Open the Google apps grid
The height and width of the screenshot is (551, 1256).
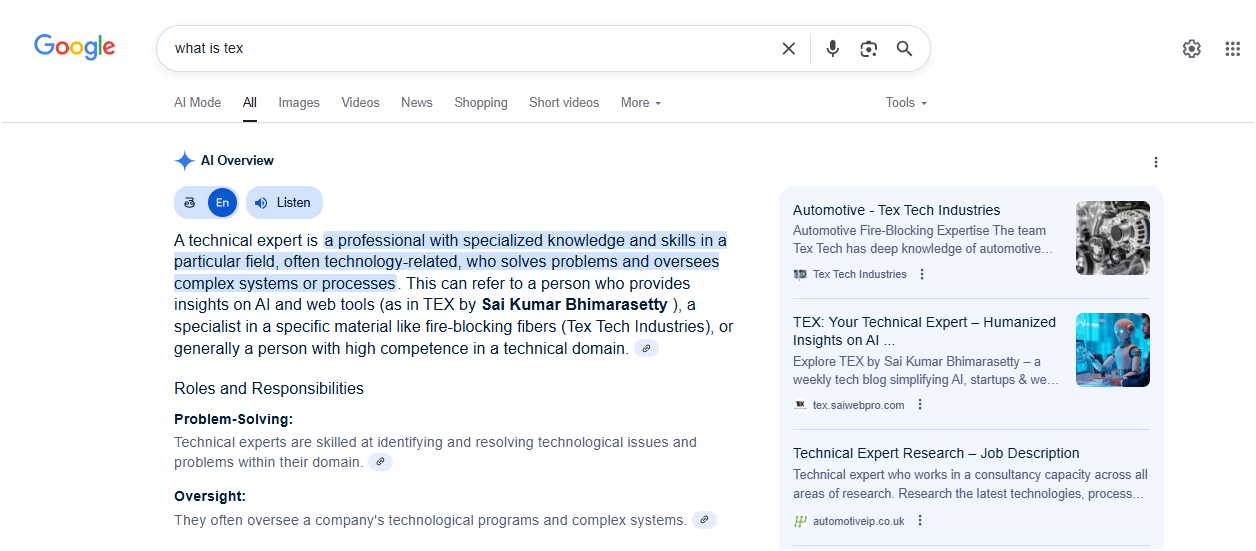click(x=1232, y=48)
